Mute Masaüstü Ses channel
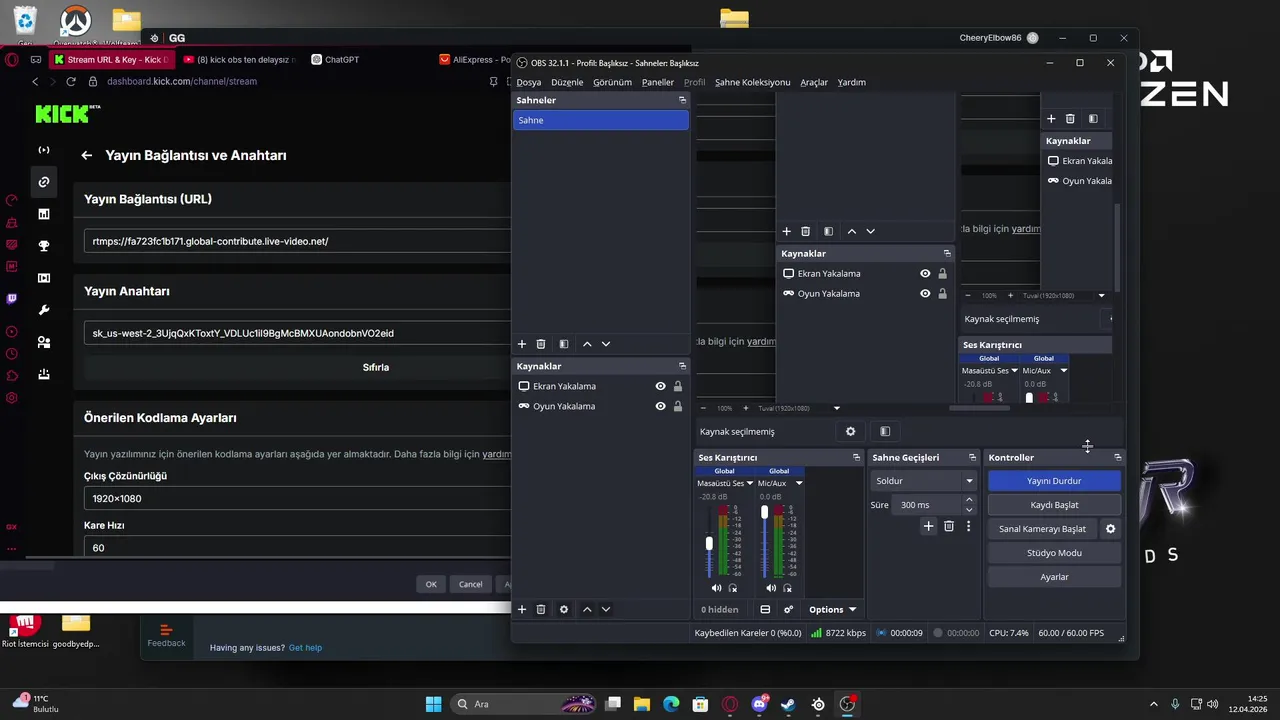This screenshot has height=720, width=1280. (x=716, y=588)
